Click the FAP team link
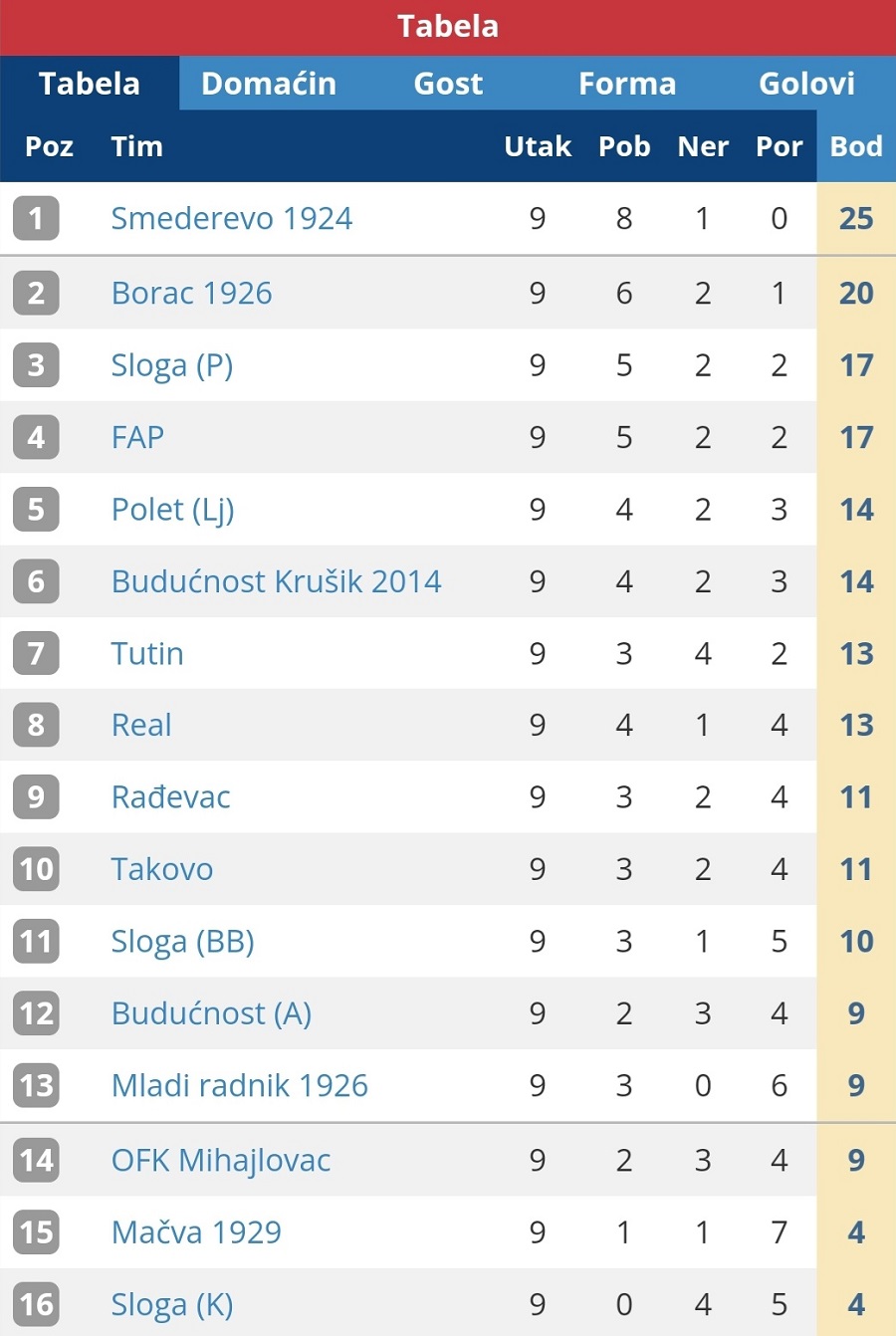 click(x=137, y=437)
